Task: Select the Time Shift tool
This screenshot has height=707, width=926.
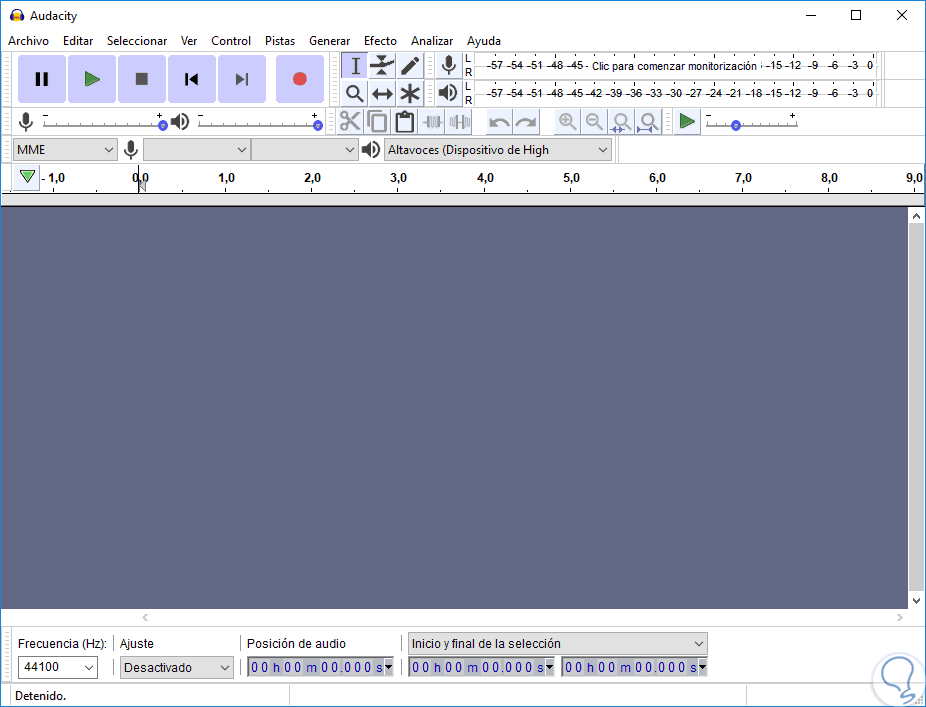Action: (382, 93)
